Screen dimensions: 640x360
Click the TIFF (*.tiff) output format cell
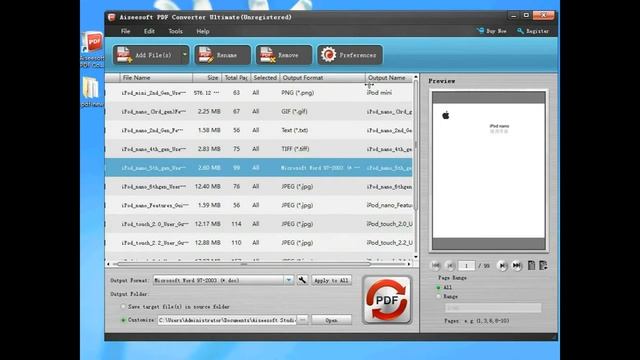point(295,149)
